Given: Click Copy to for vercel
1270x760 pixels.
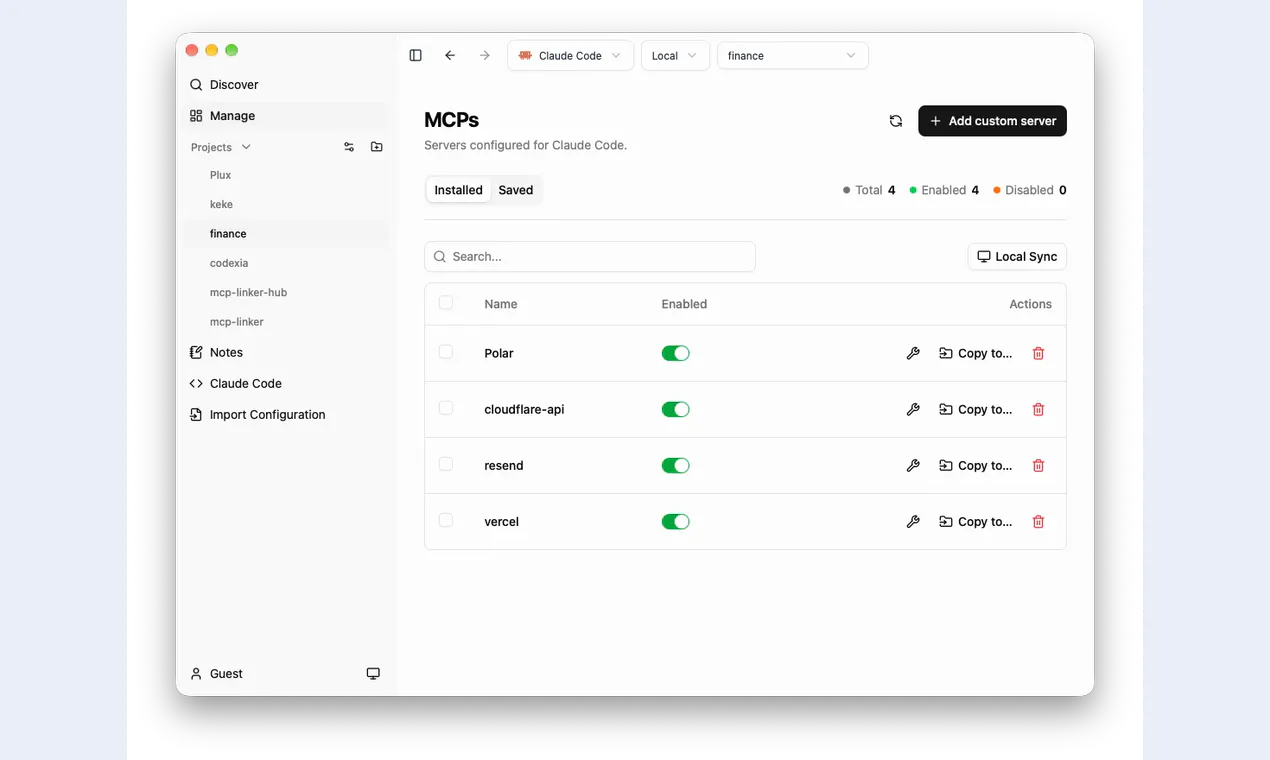Looking at the screenshot, I should pyautogui.click(x=976, y=521).
